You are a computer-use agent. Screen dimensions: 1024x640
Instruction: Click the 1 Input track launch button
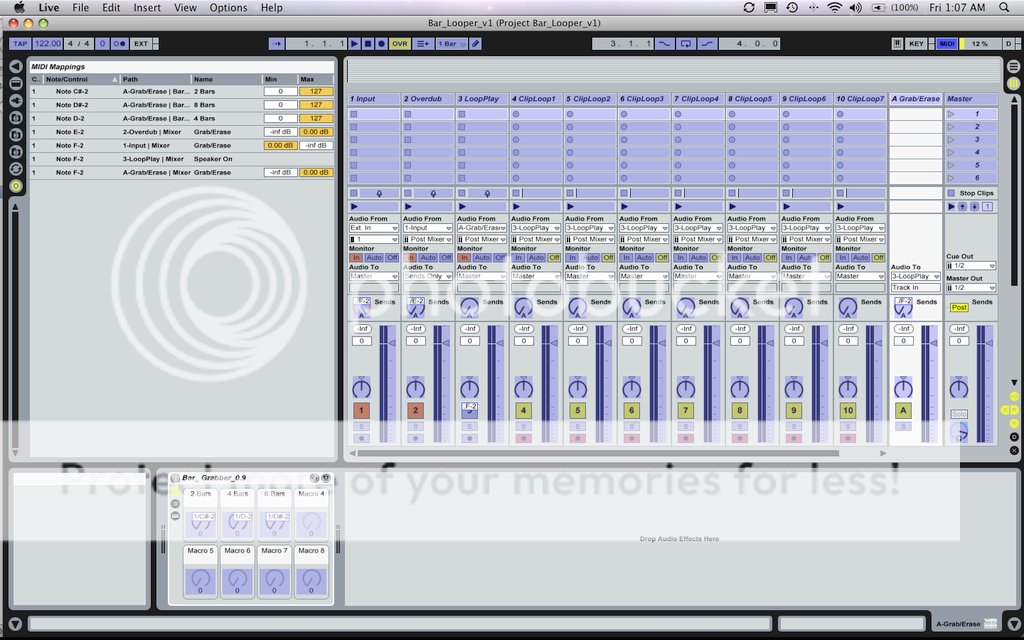[354, 206]
